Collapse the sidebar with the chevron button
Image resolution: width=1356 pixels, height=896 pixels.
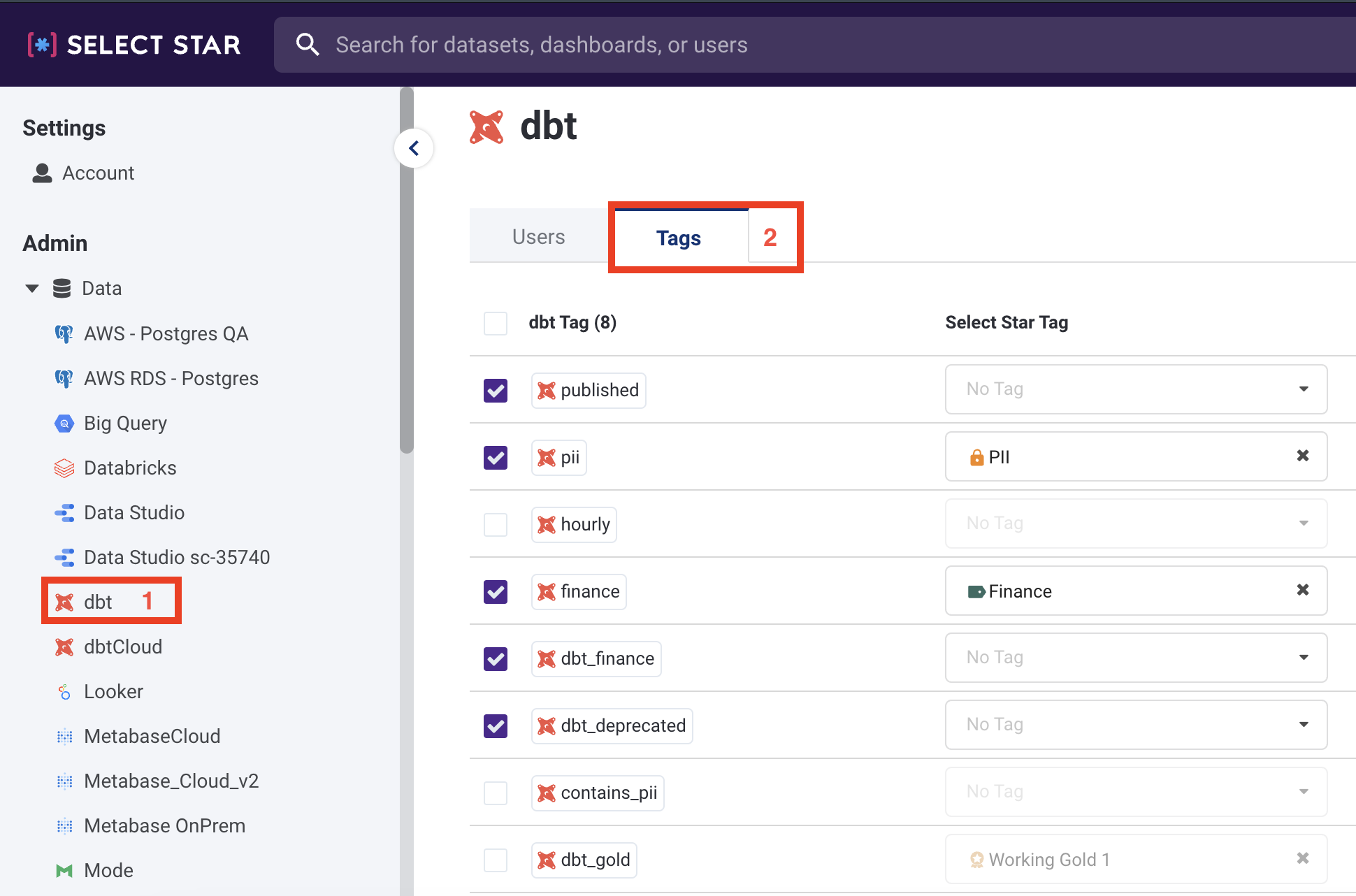414,148
